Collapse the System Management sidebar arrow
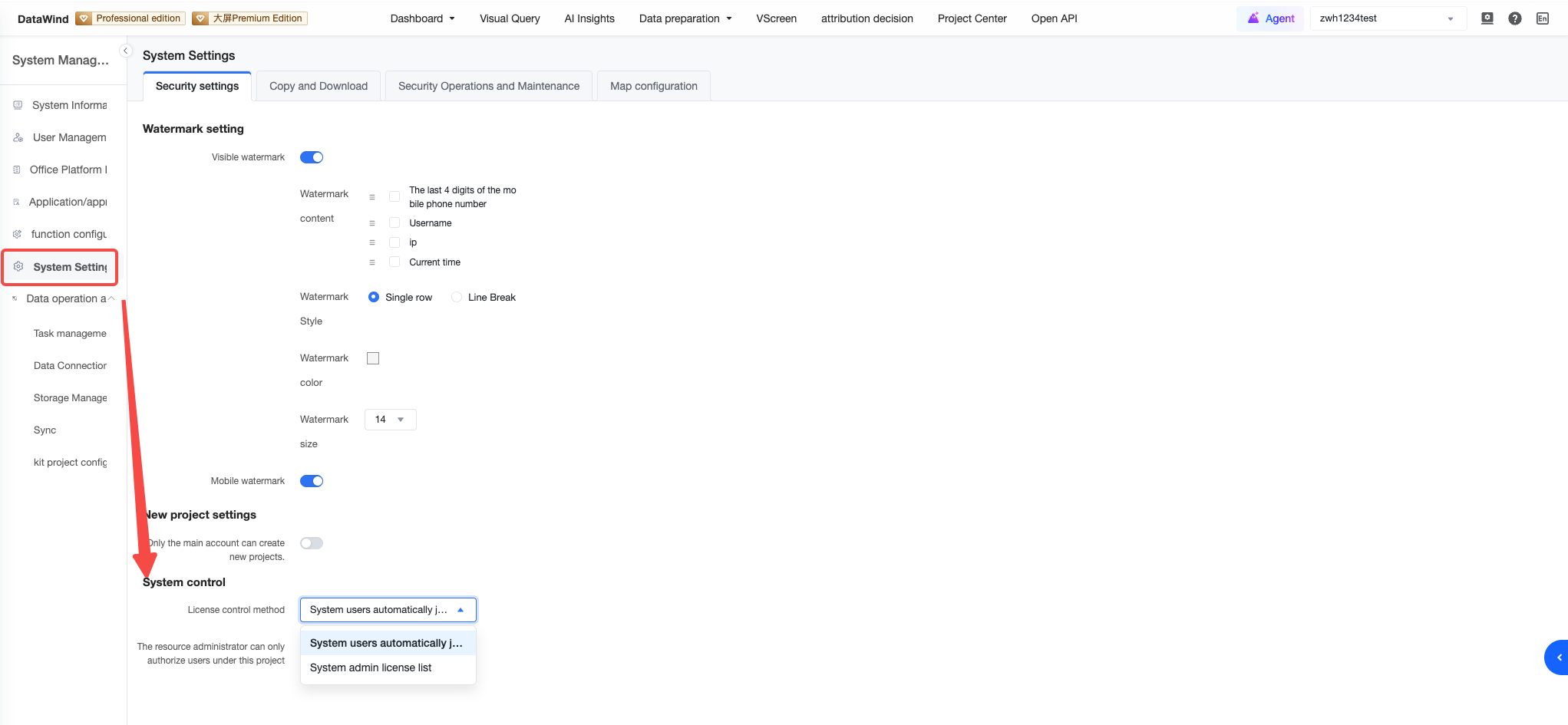This screenshot has width=1568, height=725. tap(126, 51)
